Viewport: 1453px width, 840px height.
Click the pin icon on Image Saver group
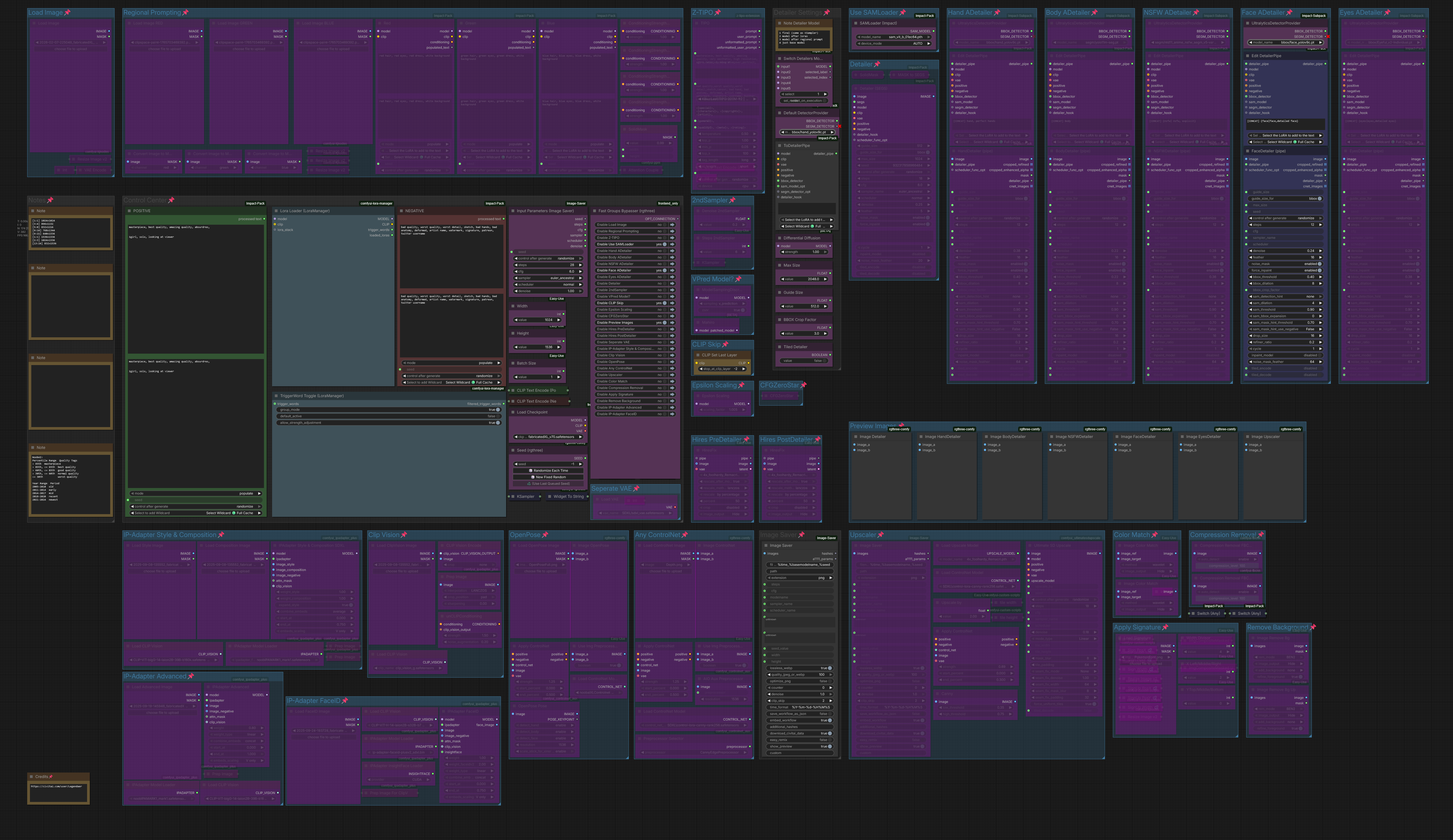point(801,535)
